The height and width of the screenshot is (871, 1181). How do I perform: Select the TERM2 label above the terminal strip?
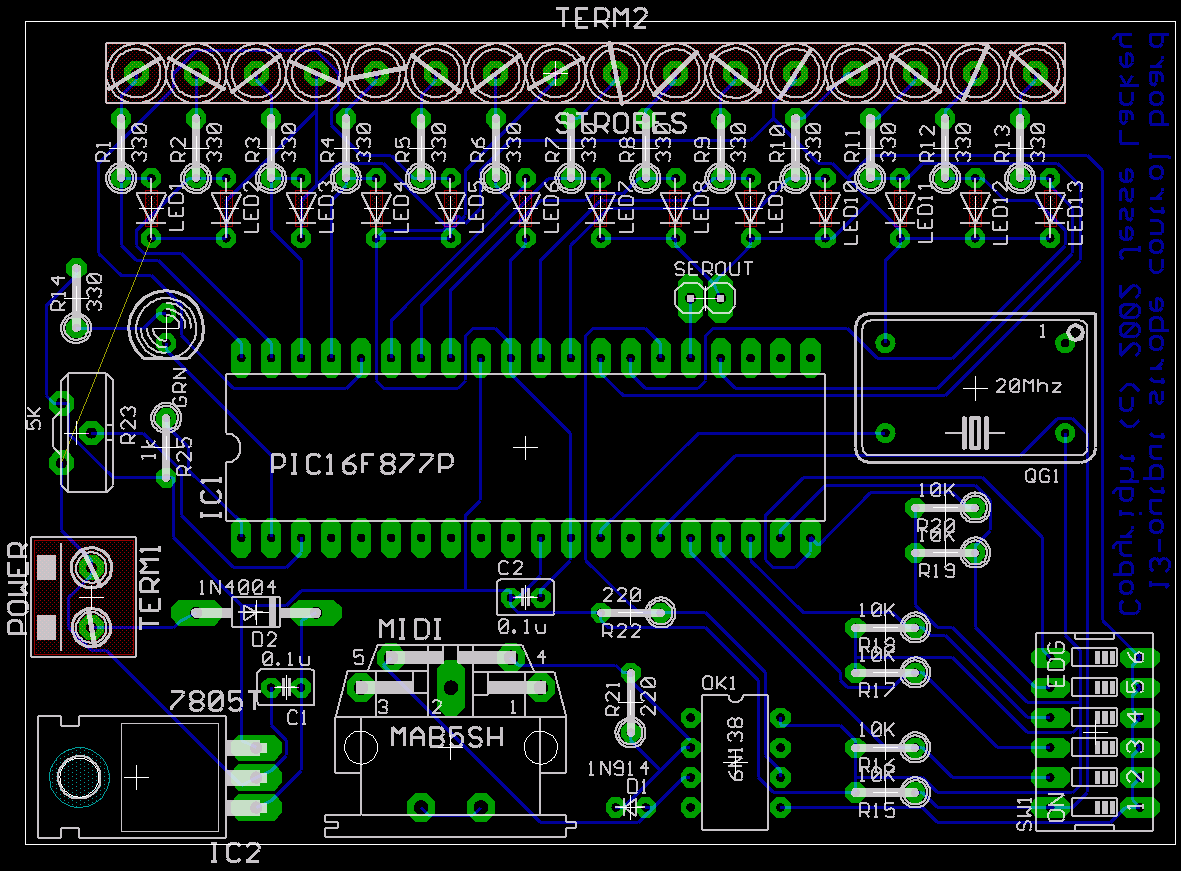pyautogui.click(x=601, y=17)
